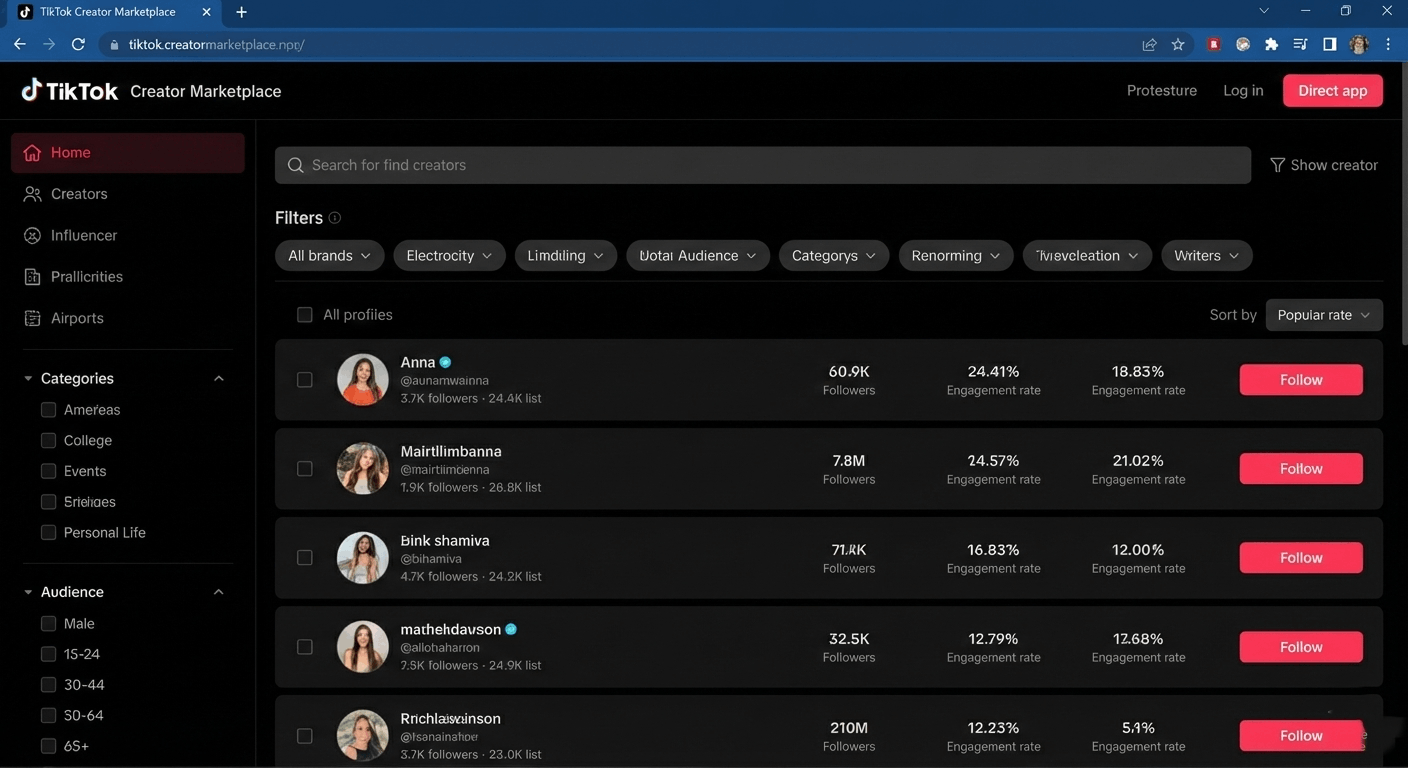Click the TikTok logo icon

[32, 90]
